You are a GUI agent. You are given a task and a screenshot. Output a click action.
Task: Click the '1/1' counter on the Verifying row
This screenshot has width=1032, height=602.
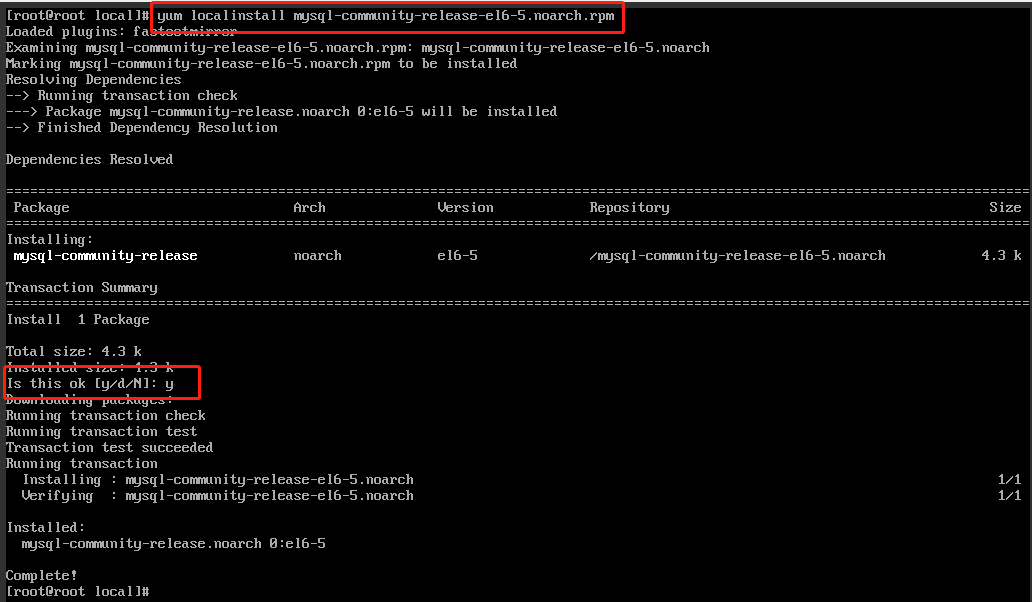click(1009, 496)
